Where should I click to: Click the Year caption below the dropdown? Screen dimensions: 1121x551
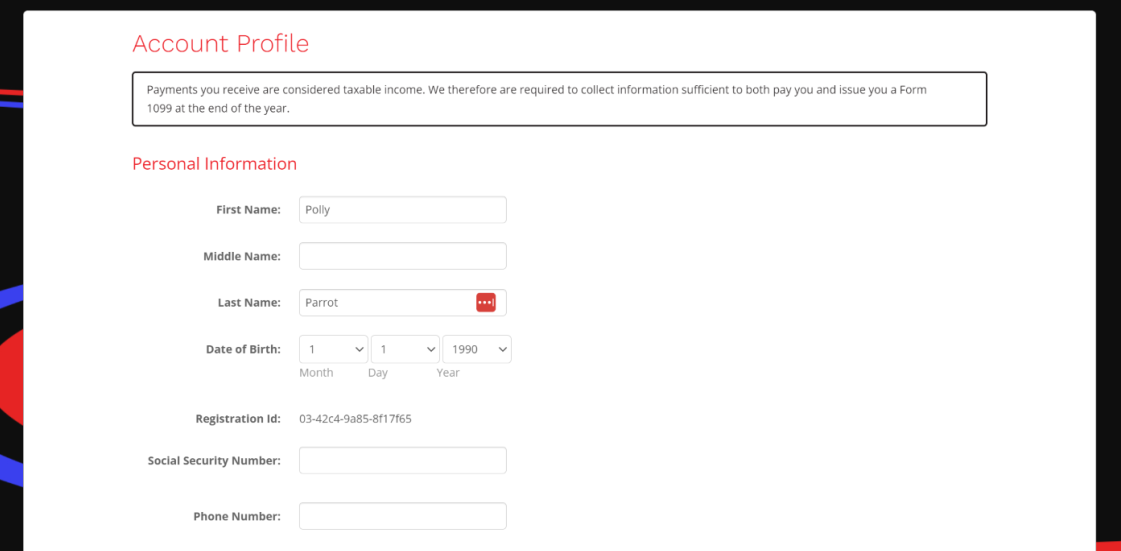(448, 373)
